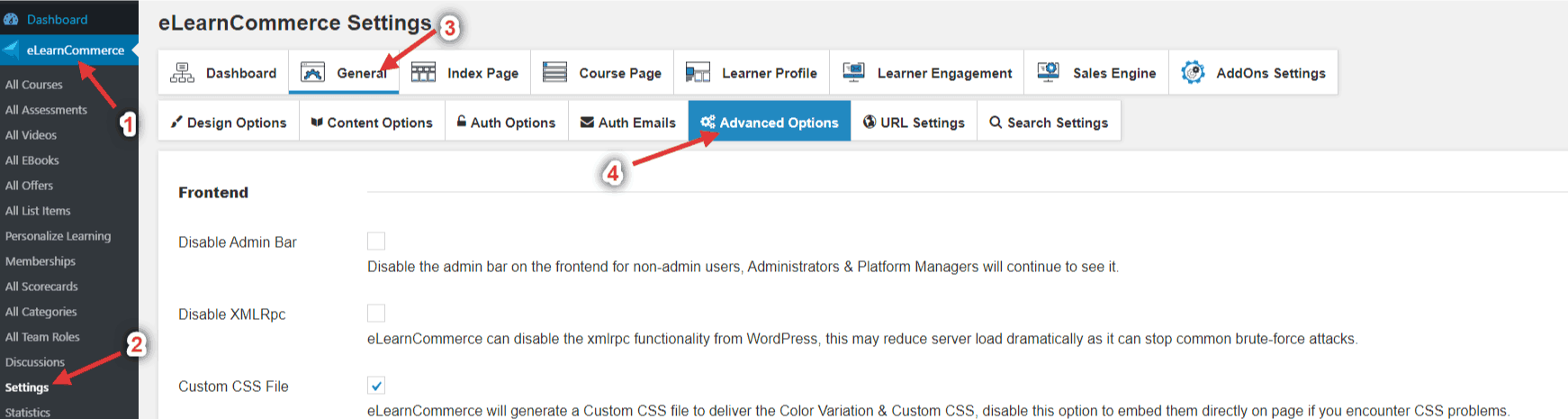Open Statistics in the sidebar
The height and width of the screenshot is (419, 1568).
(x=28, y=412)
